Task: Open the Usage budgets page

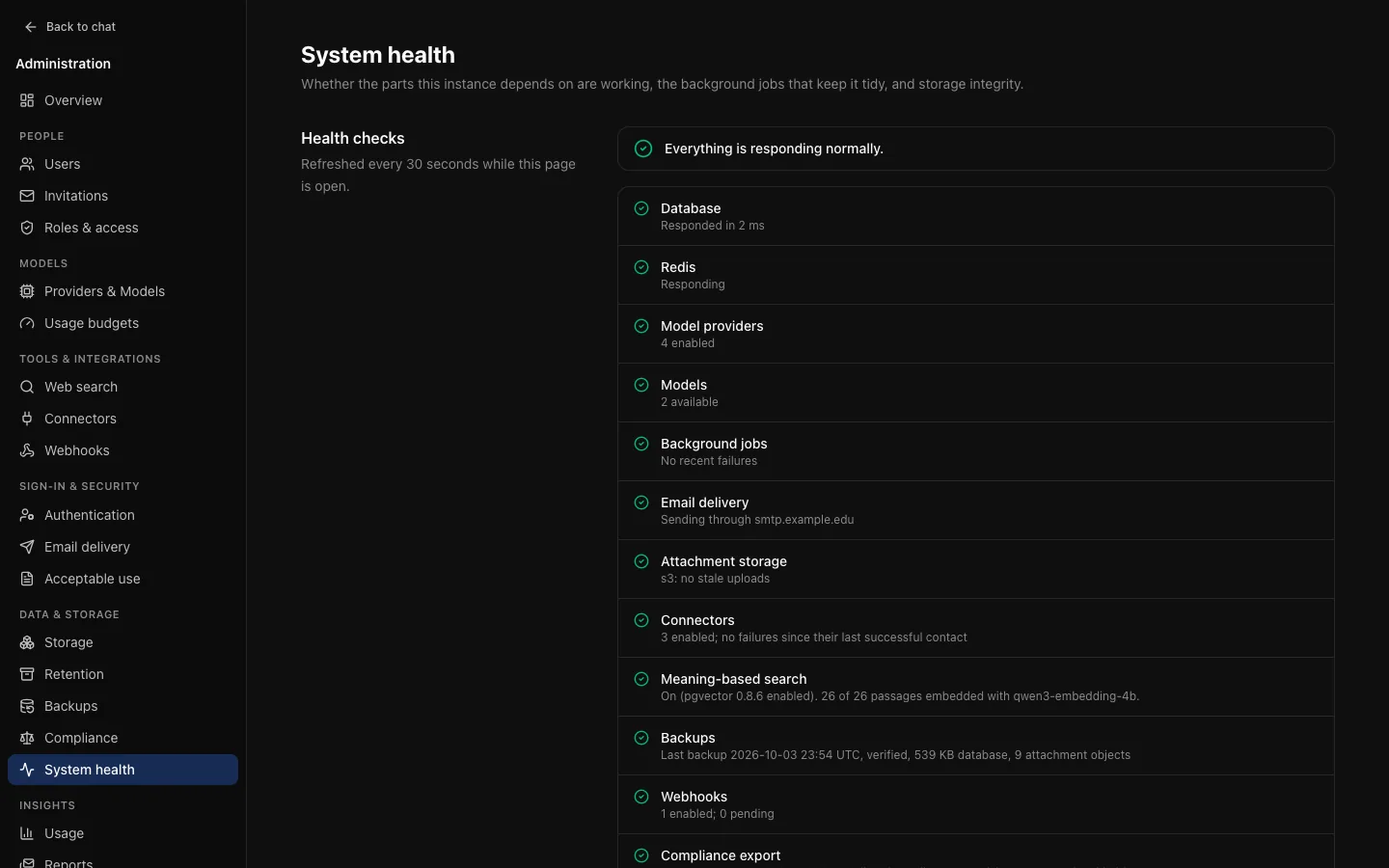Action: pyautogui.click(x=123, y=323)
